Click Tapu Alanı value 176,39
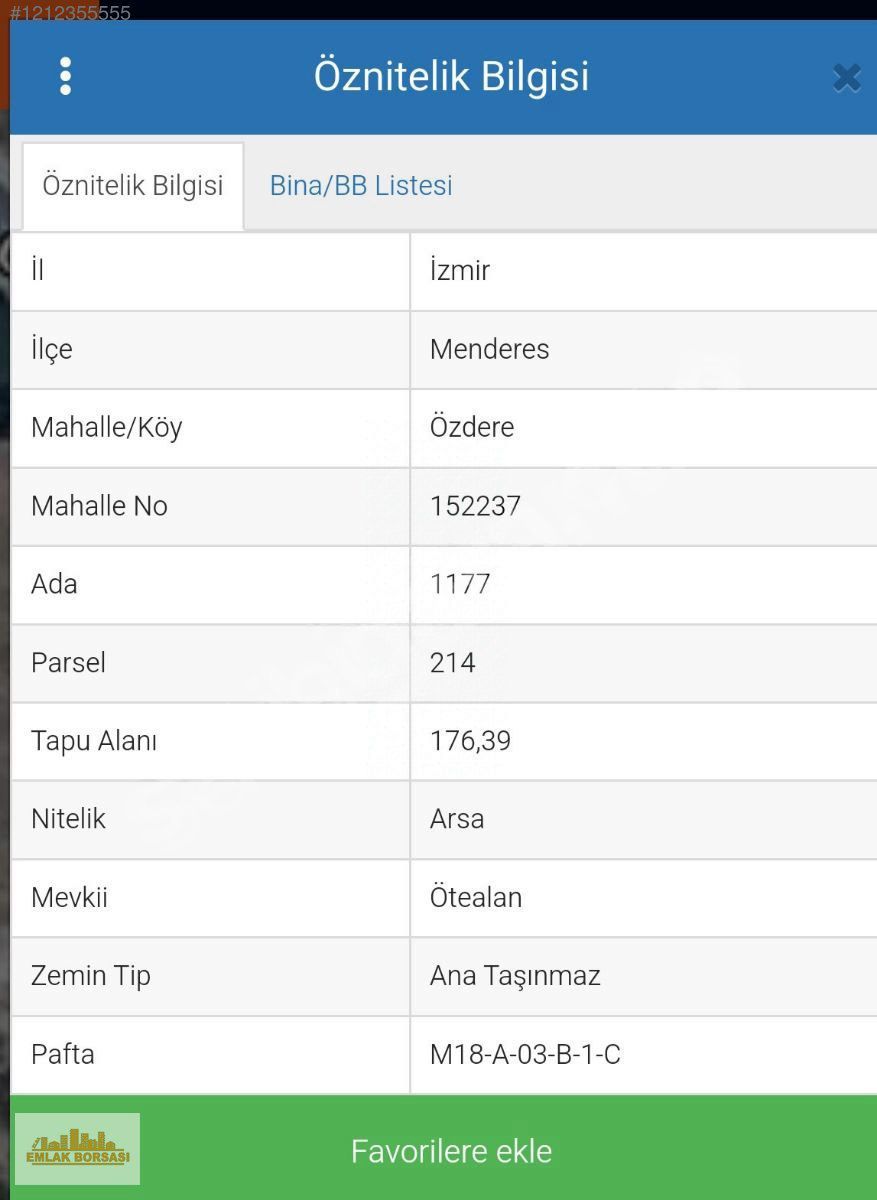 (x=470, y=741)
